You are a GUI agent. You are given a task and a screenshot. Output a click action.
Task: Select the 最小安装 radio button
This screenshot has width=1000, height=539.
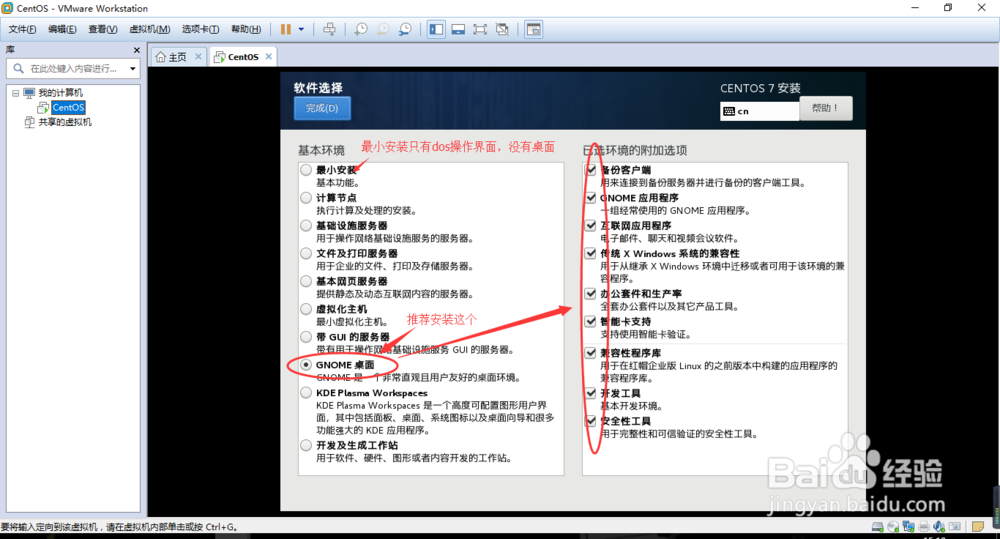coord(306,170)
